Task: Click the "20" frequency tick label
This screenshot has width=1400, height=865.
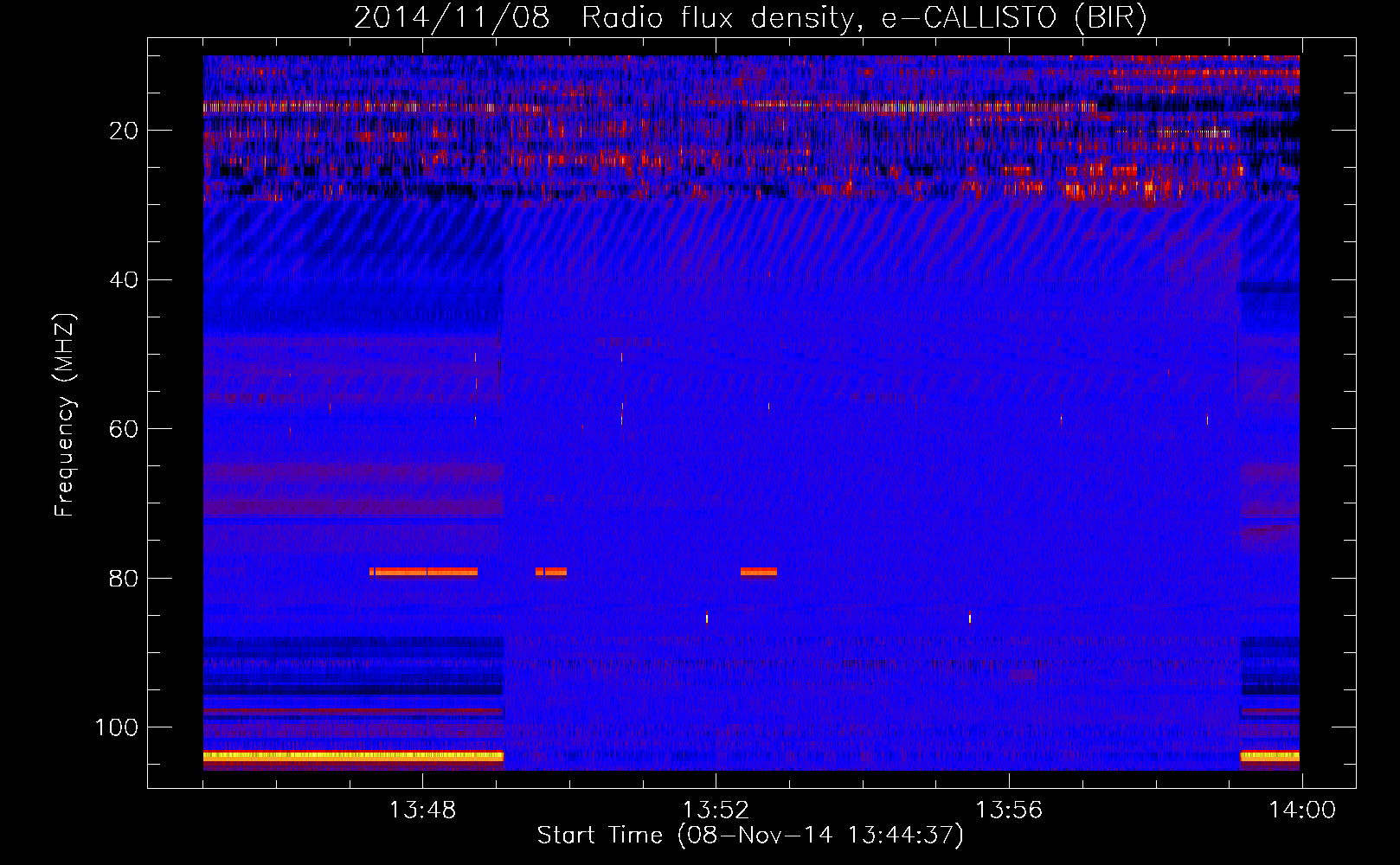Action: [125, 131]
